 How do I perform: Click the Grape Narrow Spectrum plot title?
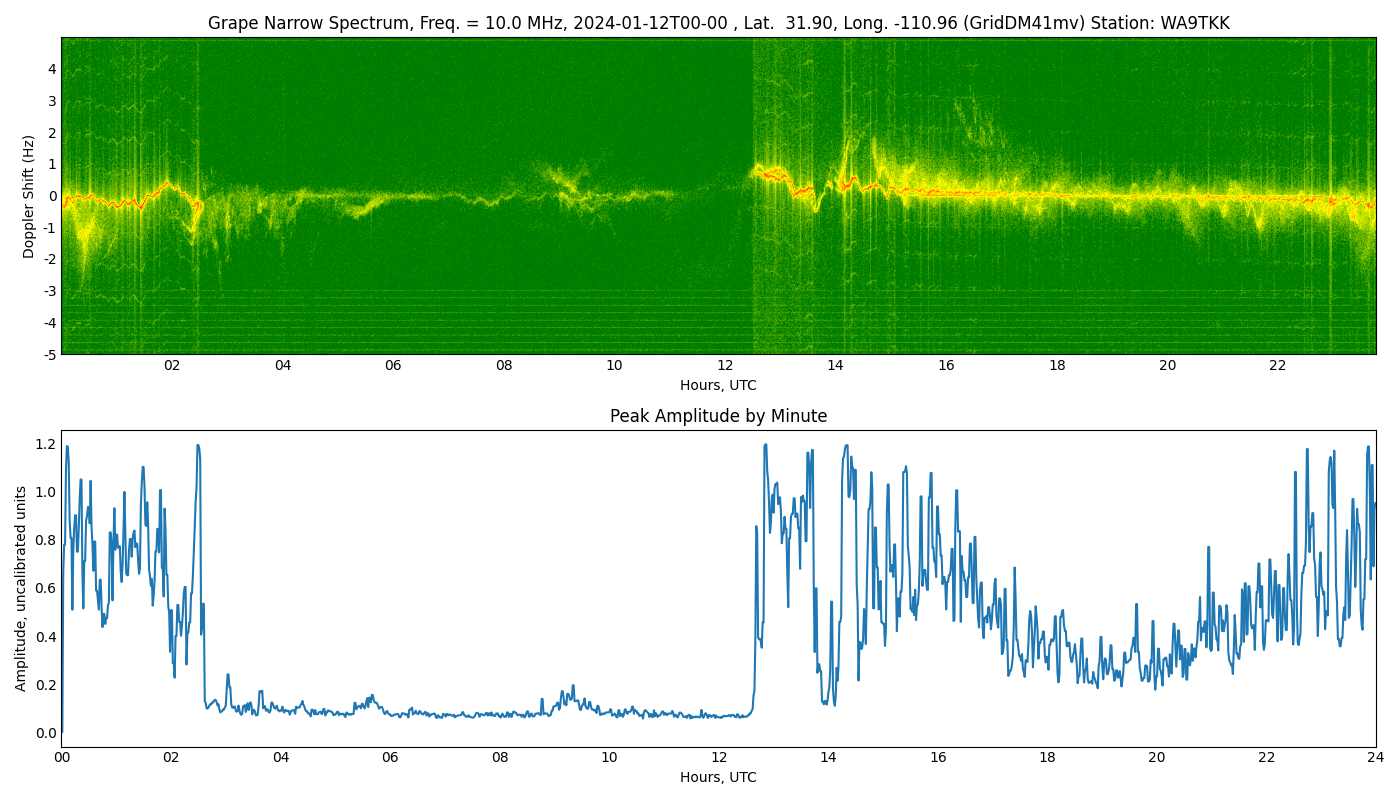click(x=718, y=23)
